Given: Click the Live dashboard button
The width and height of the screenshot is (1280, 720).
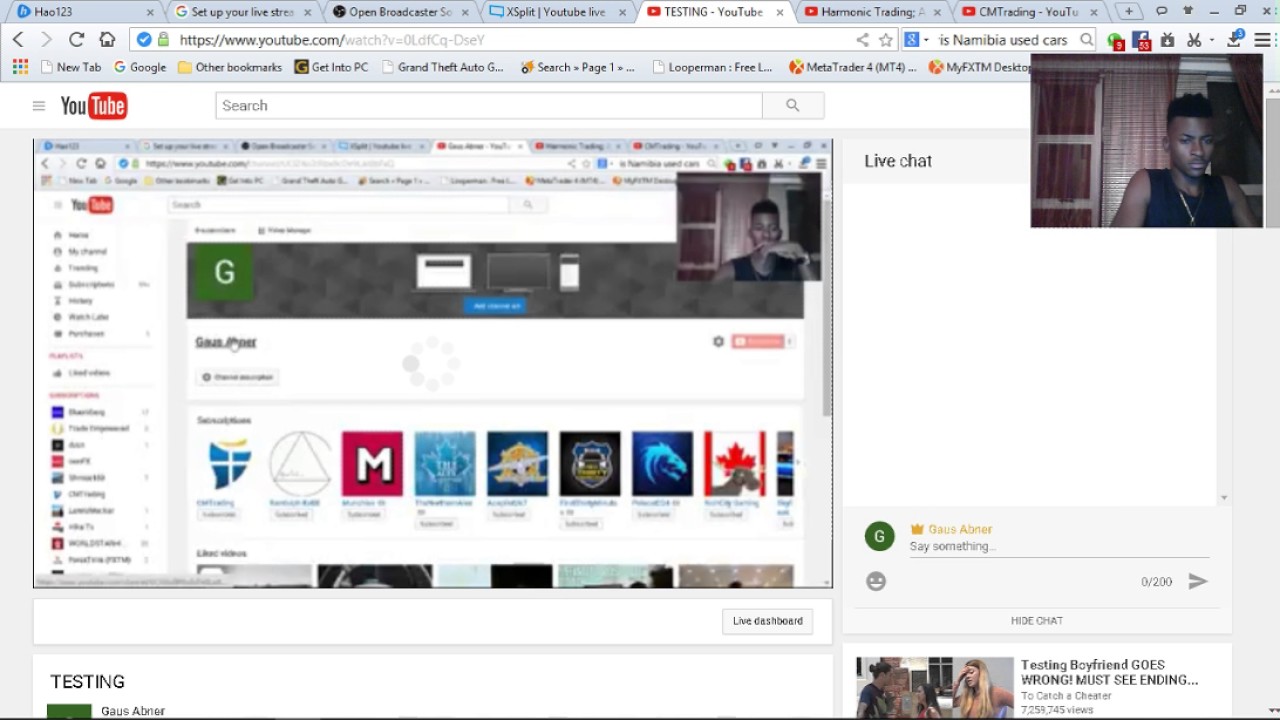Looking at the screenshot, I should 767,621.
